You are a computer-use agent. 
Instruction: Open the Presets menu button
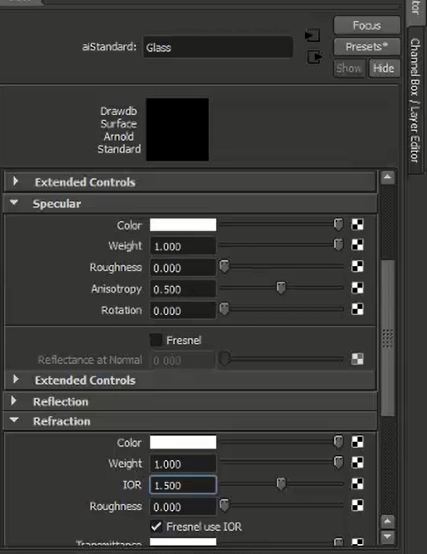click(x=367, y=47)
